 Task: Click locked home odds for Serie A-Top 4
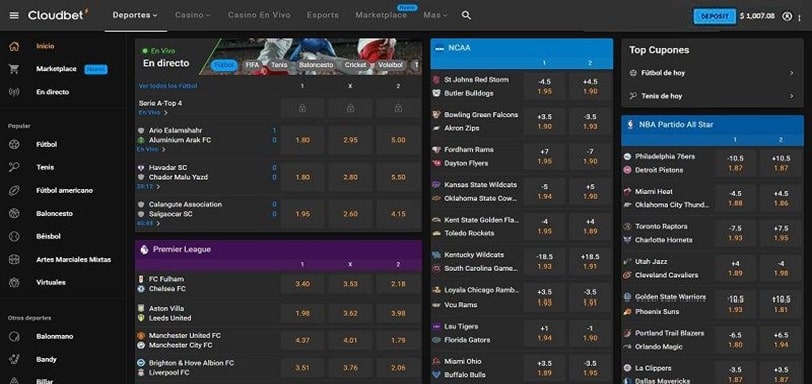[x=302, y=108]
